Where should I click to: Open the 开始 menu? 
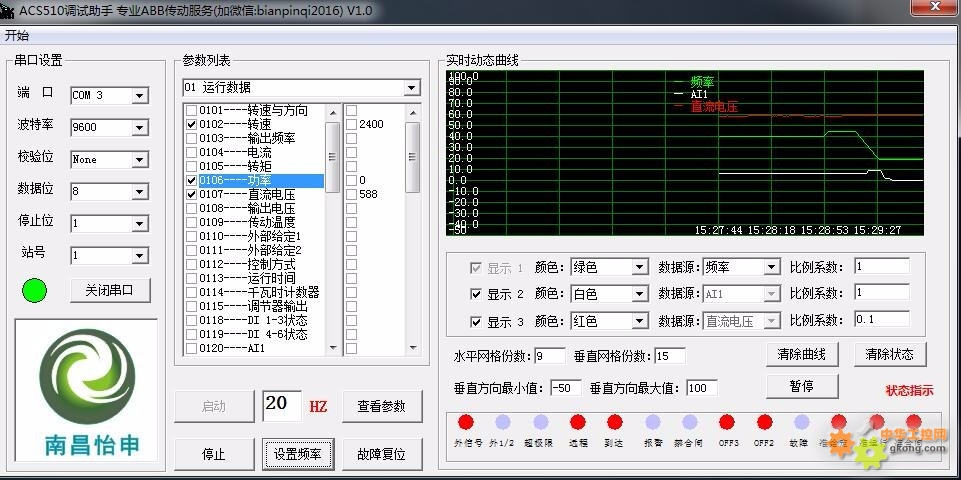point(17,36)
